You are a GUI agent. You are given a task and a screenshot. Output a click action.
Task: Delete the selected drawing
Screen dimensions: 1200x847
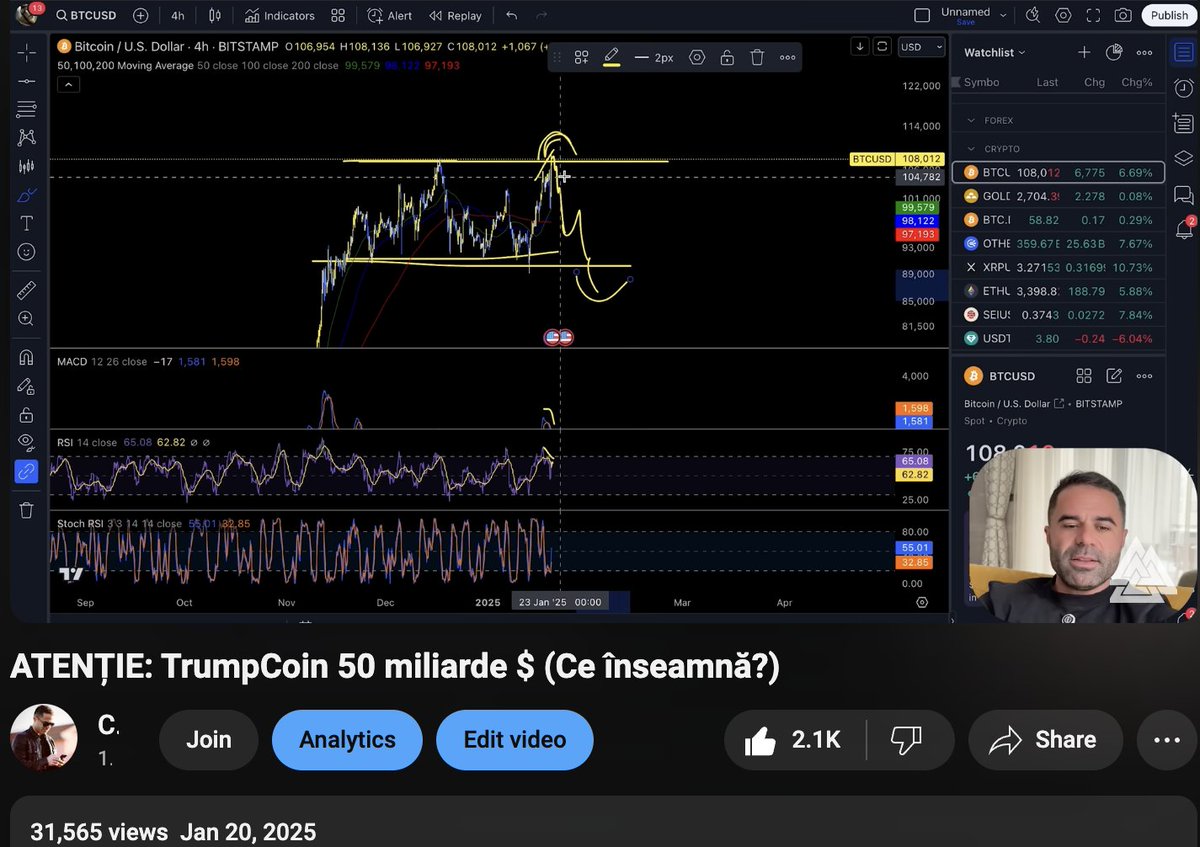(x=757, y=57)
